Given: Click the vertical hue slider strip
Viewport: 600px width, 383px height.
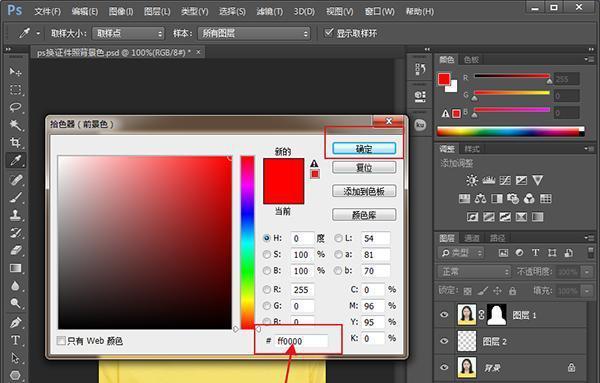Looking at the screenshot, I should (247, 242).
